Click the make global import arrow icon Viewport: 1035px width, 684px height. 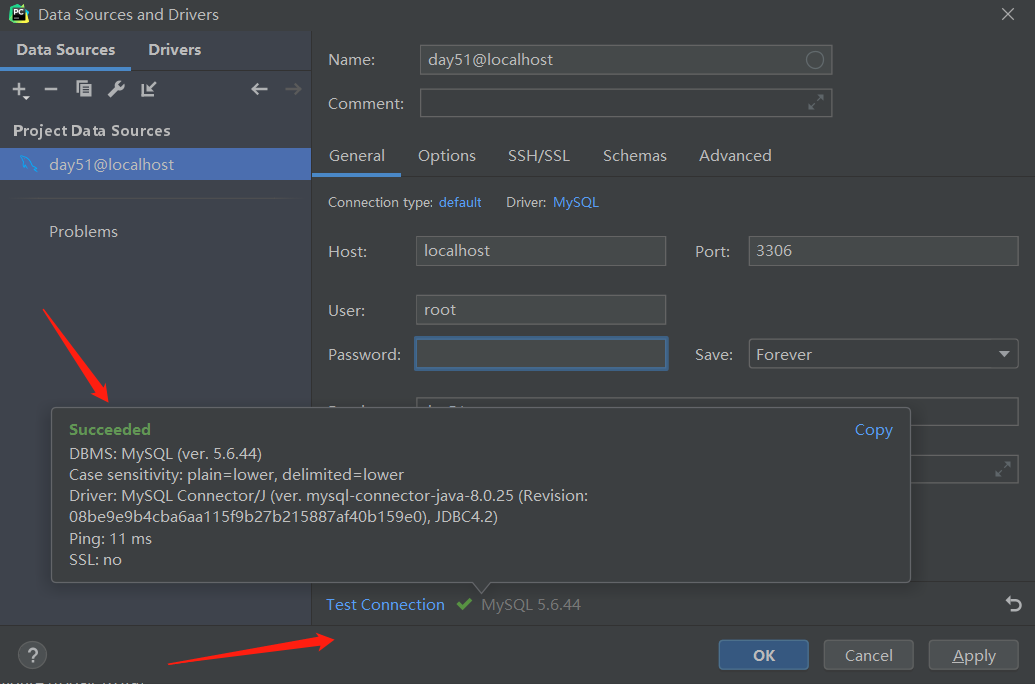[149, 88]
